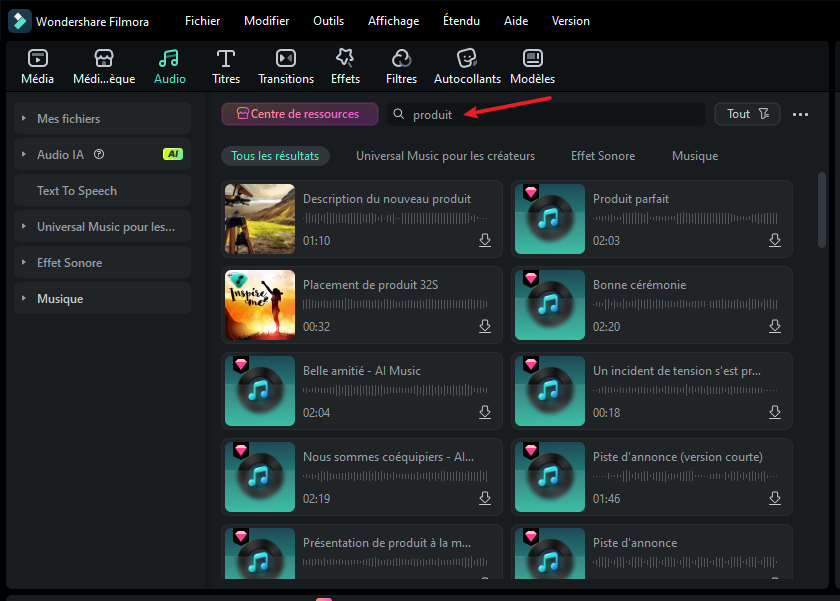Switch to the 'Effet Sonore' results tab
Image resolution: width=840 pixels, height=601 pixels.
603,156
